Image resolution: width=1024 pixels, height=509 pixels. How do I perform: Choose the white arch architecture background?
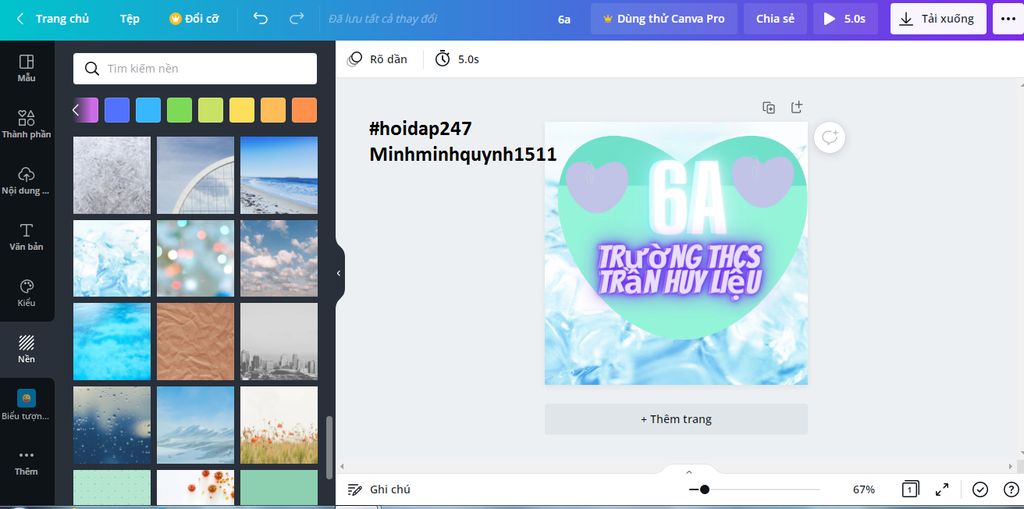195,175
